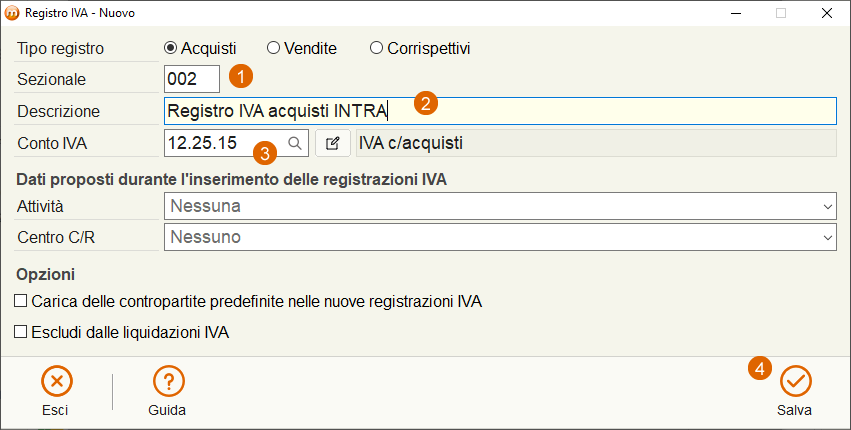
Task: Click the Descrizione text field
Action: coord(500,111)
